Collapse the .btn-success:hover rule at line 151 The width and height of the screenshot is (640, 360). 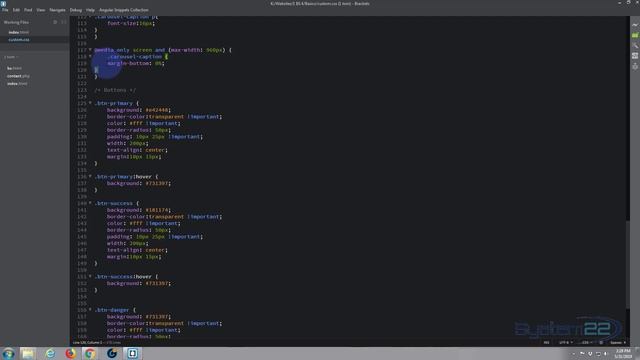(90, 276)
